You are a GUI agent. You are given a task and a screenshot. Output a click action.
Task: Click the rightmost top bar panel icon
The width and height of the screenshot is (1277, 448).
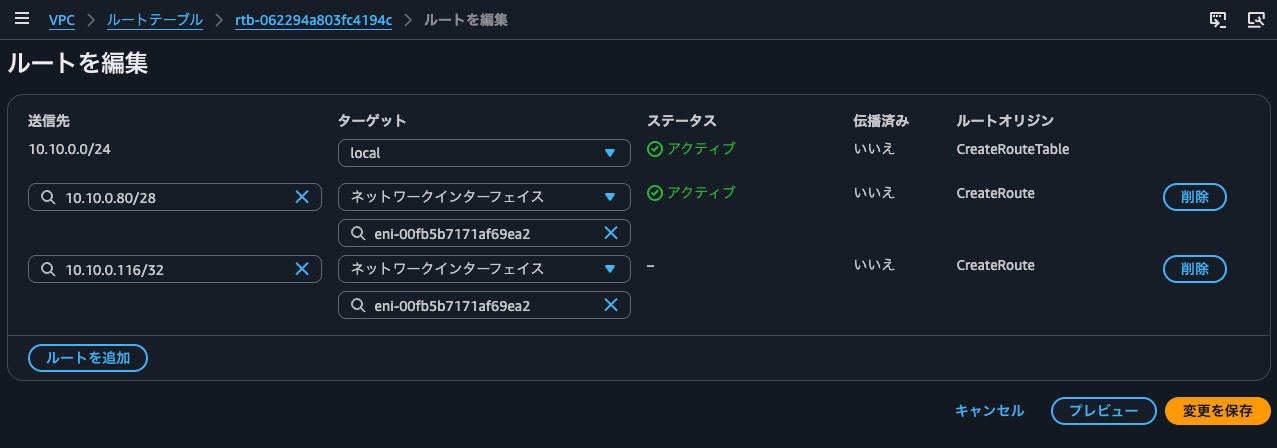(1256, 19)
